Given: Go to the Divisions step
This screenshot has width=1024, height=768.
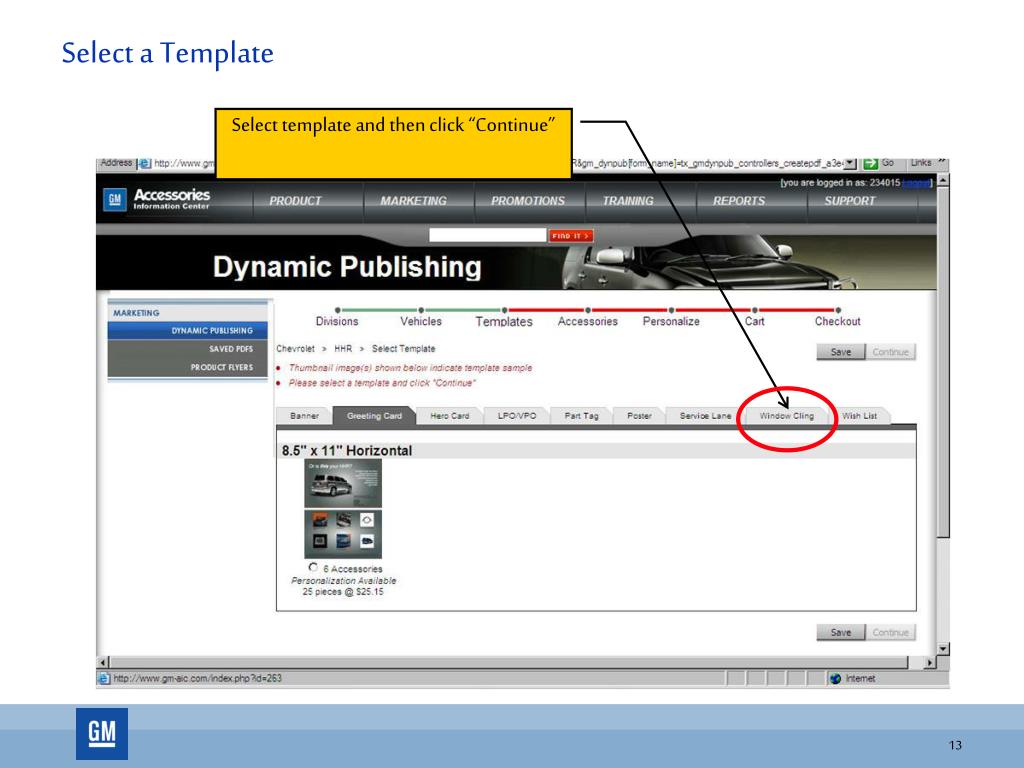Looking at the screenshot, I should (337, 321).
